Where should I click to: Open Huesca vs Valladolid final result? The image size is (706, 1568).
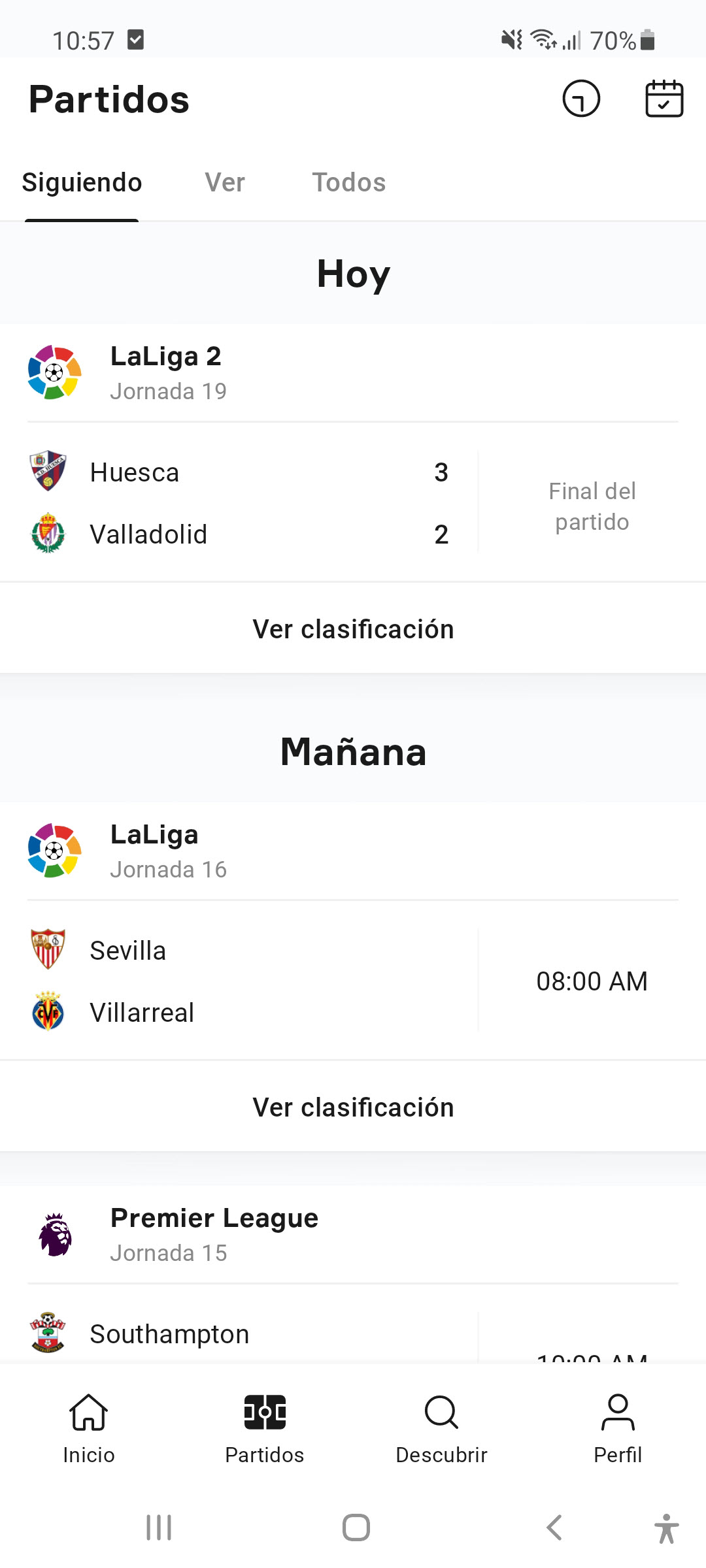click(x=353, y=503)
